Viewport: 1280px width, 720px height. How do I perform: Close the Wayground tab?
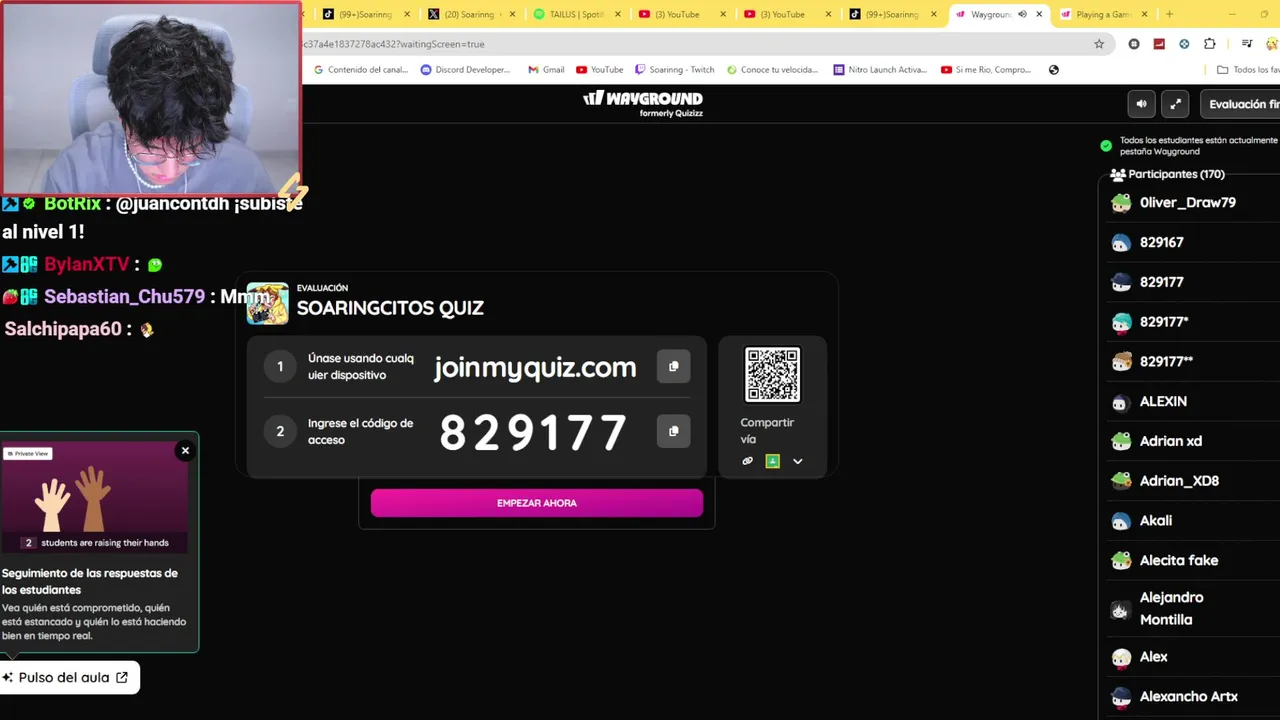point(1039,14)
